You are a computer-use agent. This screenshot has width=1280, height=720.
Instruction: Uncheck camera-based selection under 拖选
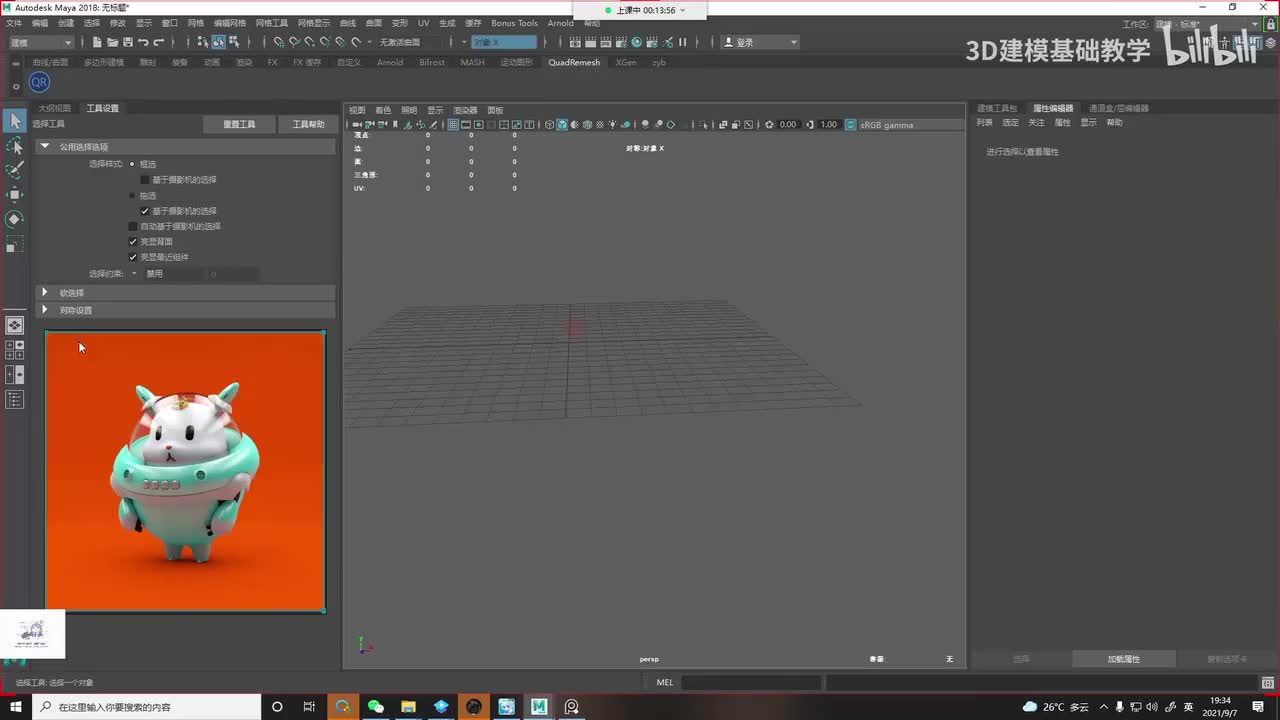(145, 211)
